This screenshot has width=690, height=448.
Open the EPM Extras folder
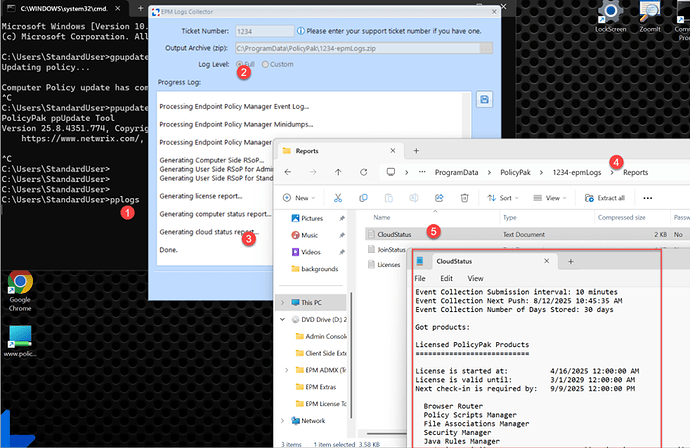tap(316, 387)
